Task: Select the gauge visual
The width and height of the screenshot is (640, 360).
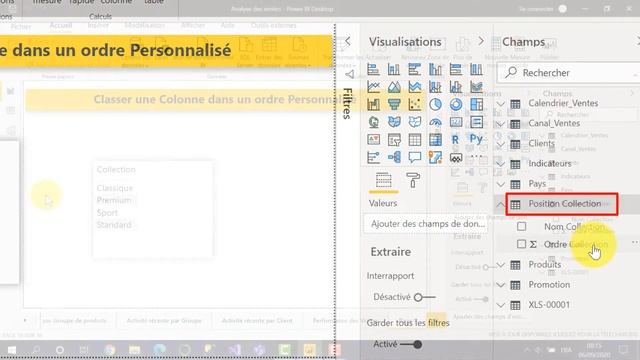Action: pos(435,122)
